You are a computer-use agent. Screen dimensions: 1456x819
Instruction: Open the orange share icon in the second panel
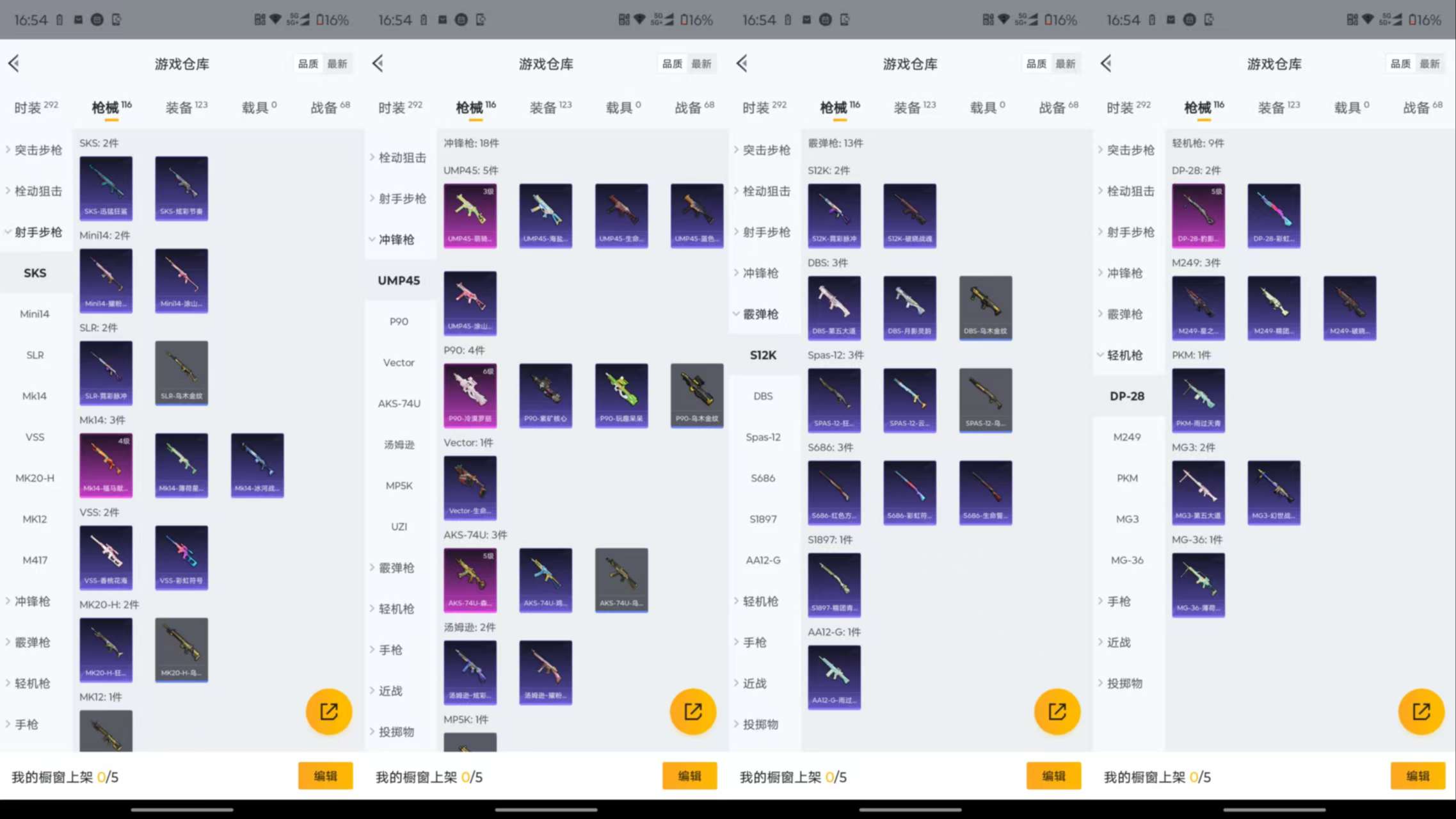click(x=693, y=711)
